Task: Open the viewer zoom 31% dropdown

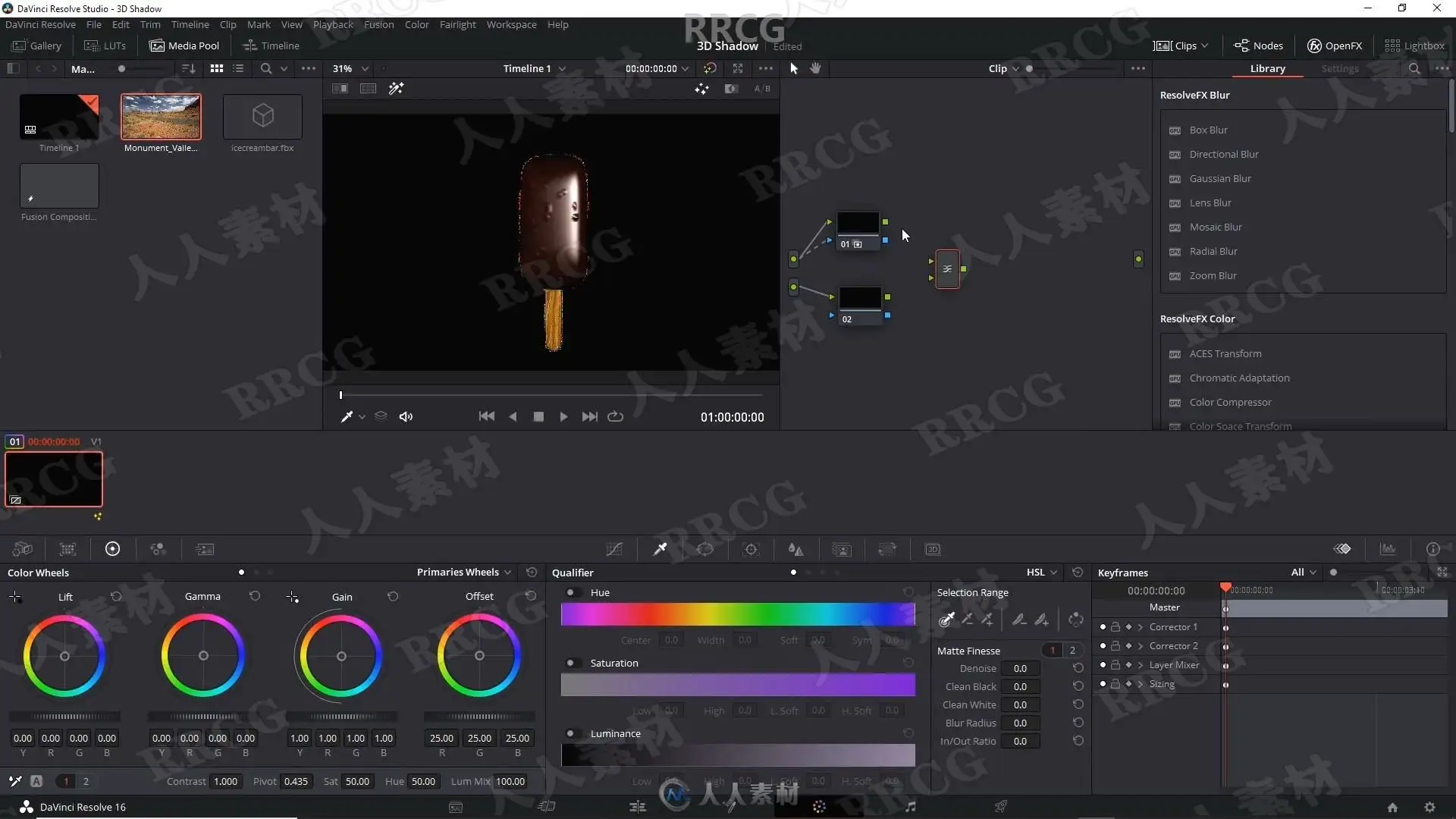Action: click(350, 68)
